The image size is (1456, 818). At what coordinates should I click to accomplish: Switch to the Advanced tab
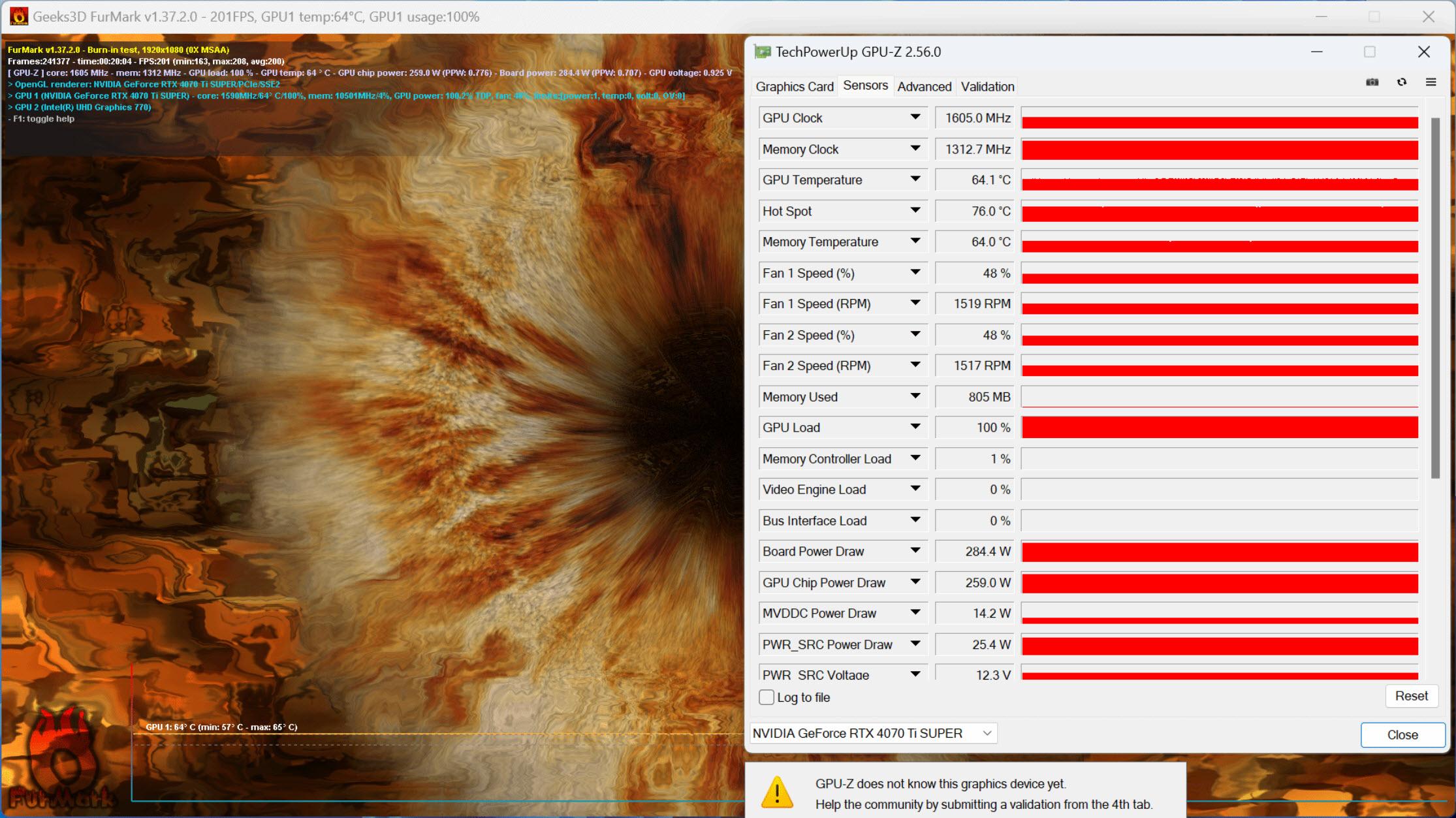[921, 86]
